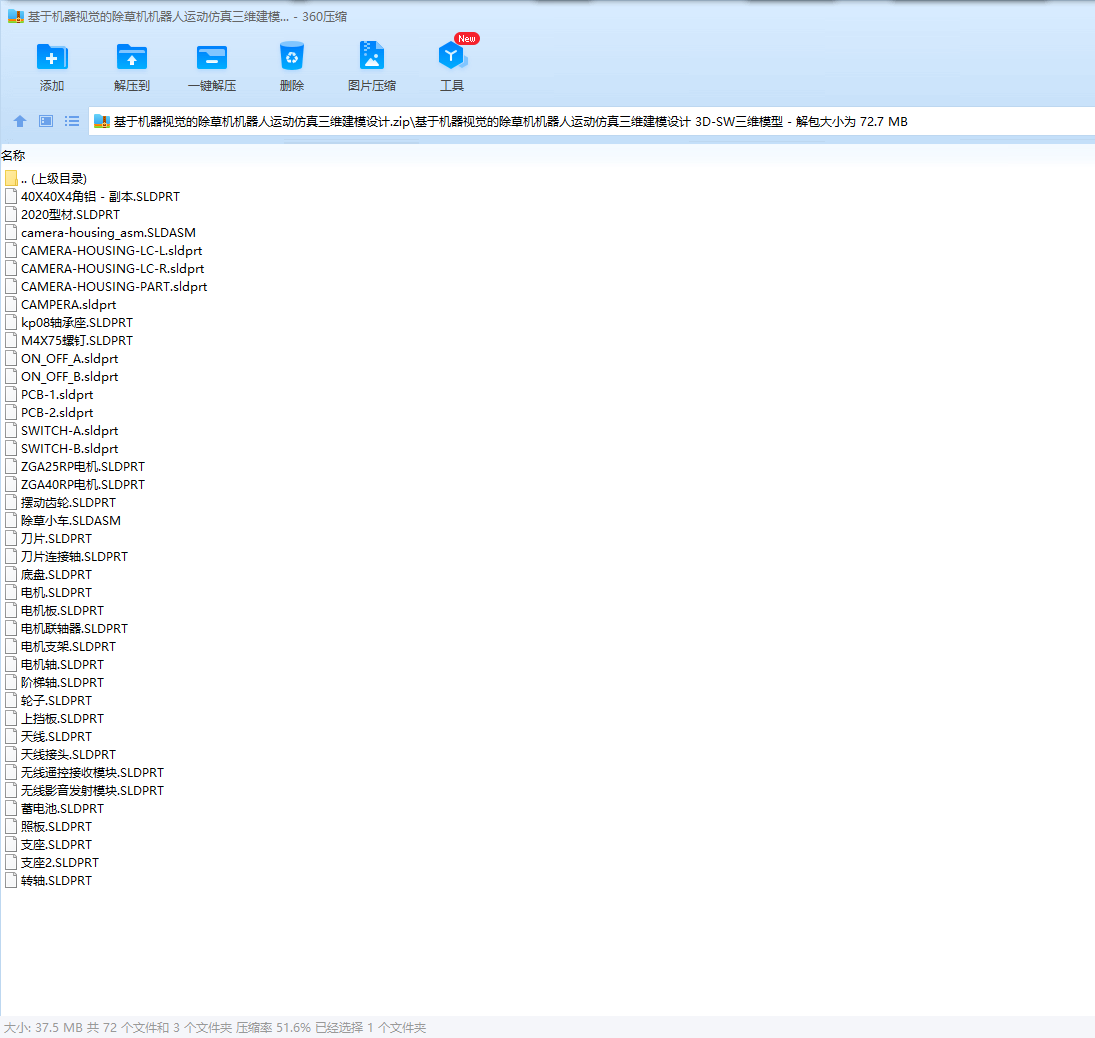The width and height of the screenshot is (1095, 1038).
Task: Select 无线遥控接收模块.SLDPRT file
Action: coord(92,773)
